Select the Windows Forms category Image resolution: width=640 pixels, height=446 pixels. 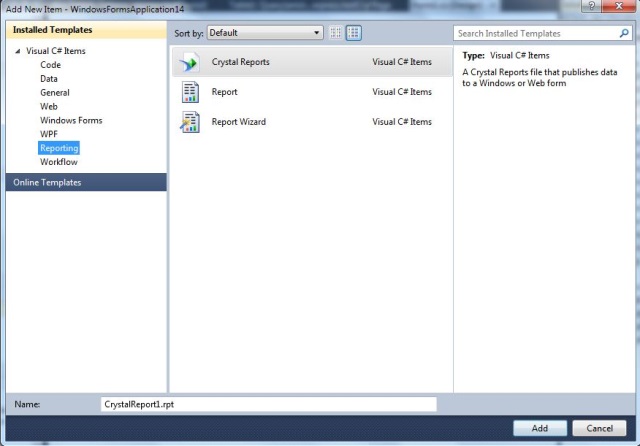[x=71, y=120]
